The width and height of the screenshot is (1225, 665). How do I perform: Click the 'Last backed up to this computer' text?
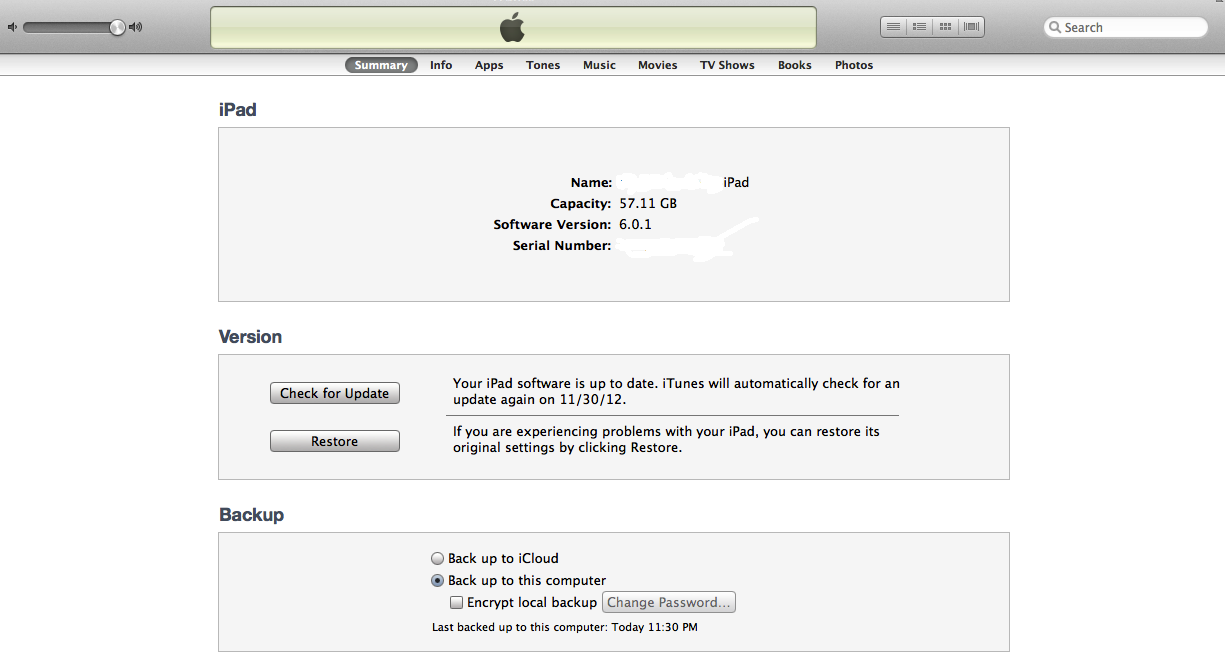pyautogui.click(x=565, y=628)
